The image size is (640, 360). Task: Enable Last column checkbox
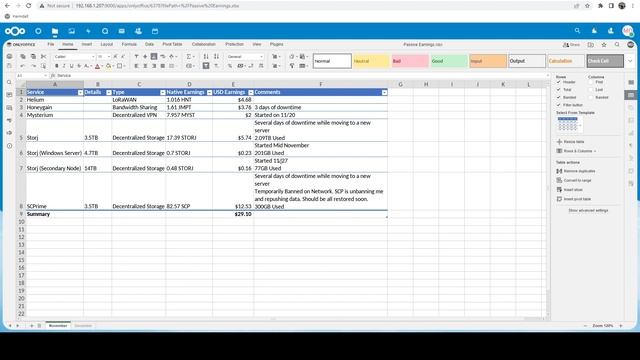point(591,89)
